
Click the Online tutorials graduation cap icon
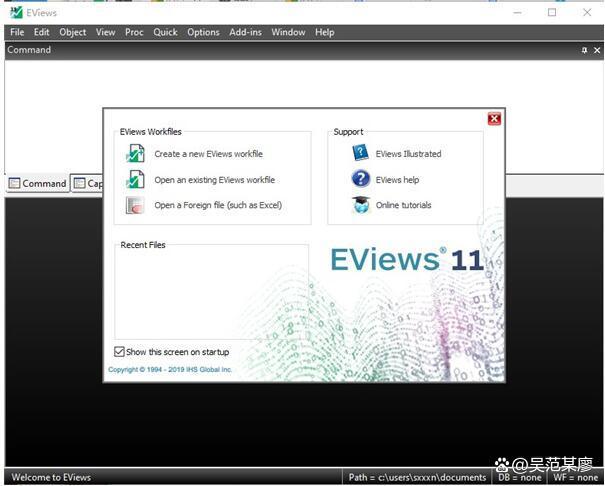pos(360,205)
